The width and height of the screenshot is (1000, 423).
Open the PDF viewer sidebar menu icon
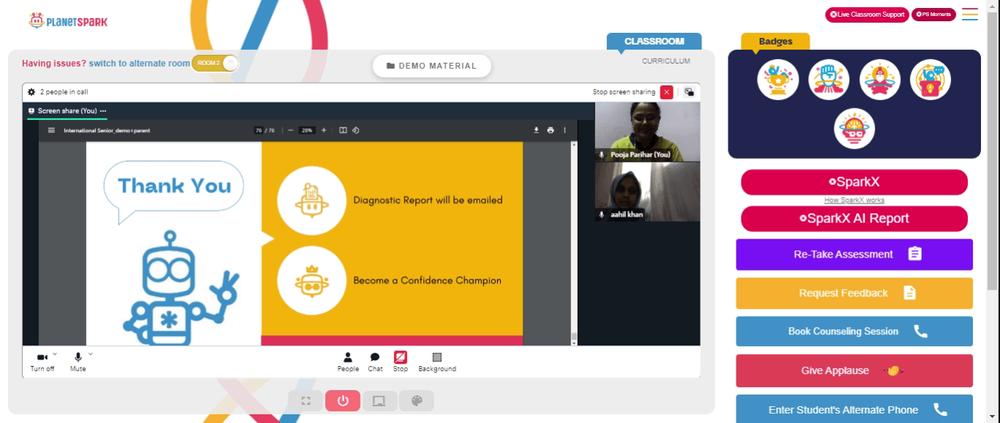coord(52,130)
